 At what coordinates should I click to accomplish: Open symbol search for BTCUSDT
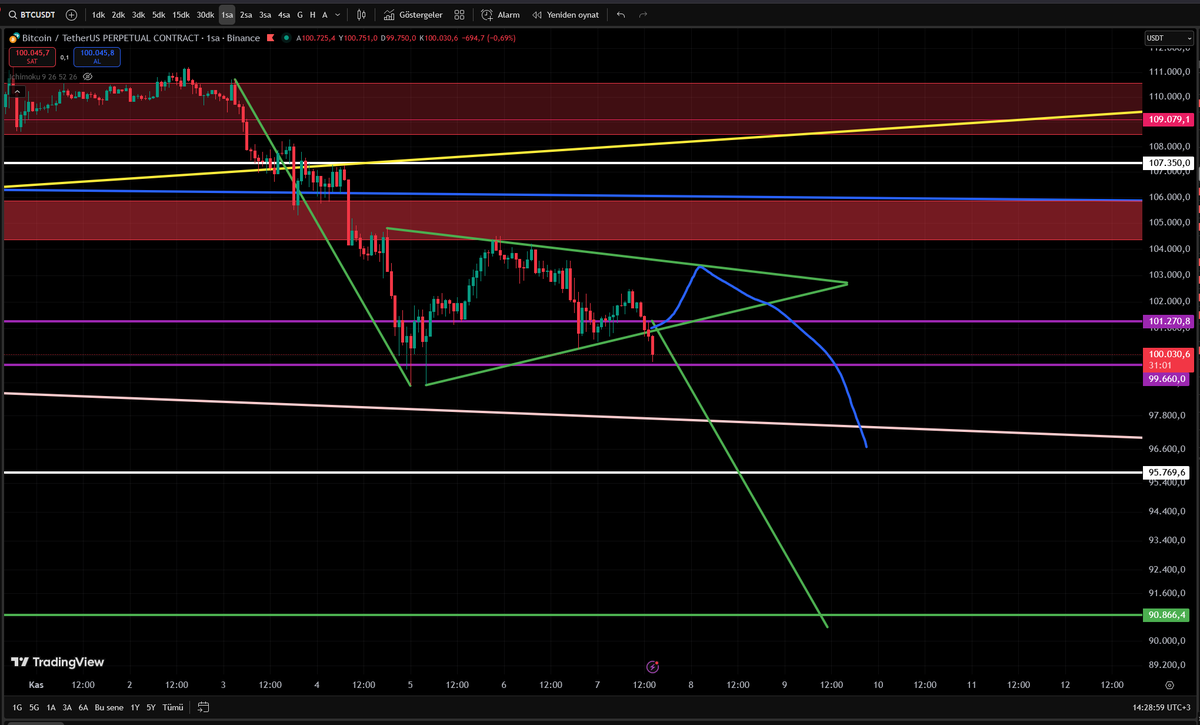tap(31, 15)
